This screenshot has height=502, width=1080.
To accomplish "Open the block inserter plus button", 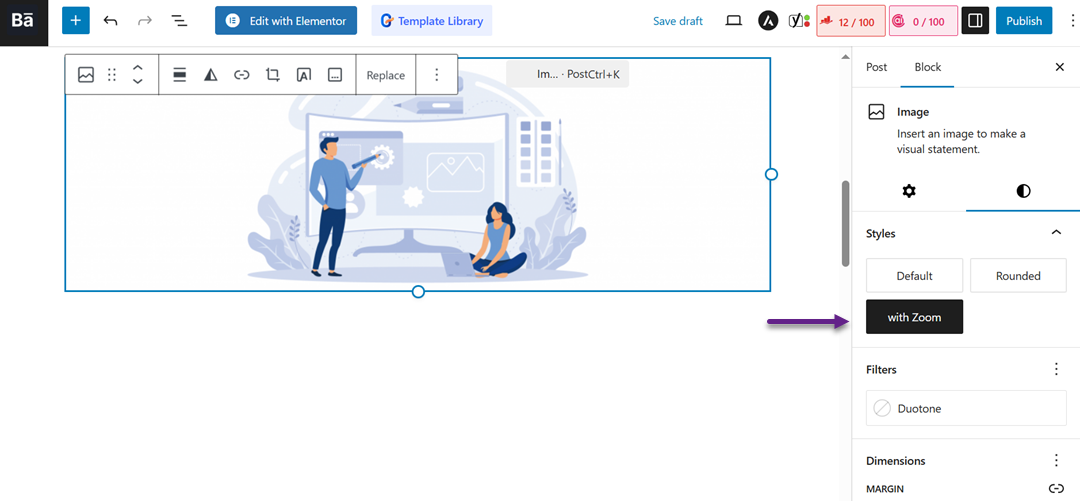I will [76, 20].
